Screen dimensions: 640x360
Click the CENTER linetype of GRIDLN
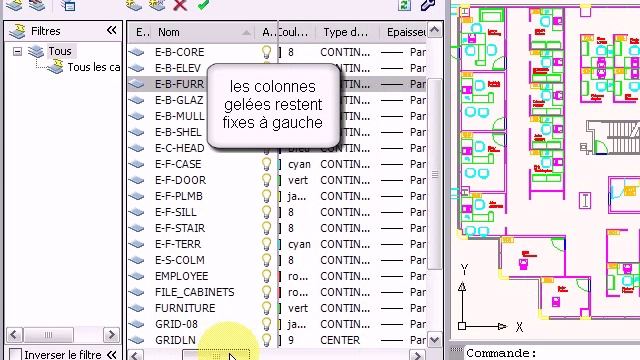coord(340,340)
